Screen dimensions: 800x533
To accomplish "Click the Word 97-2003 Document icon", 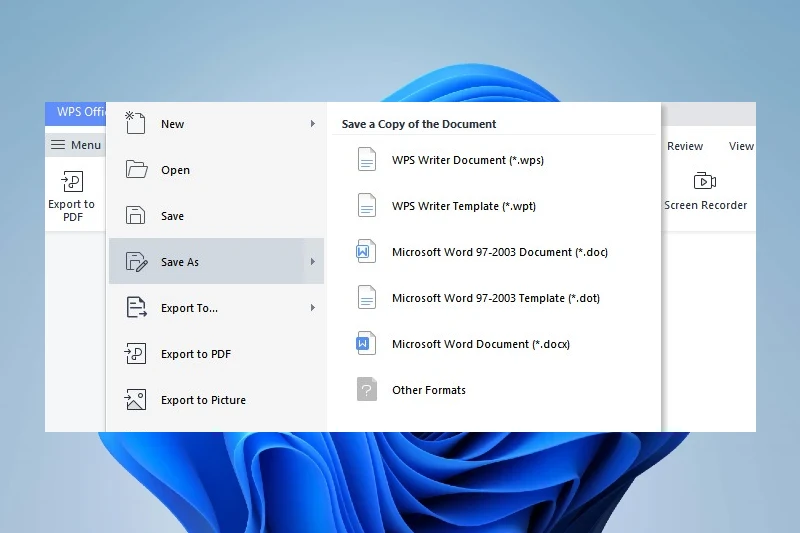I will (366, 251).
